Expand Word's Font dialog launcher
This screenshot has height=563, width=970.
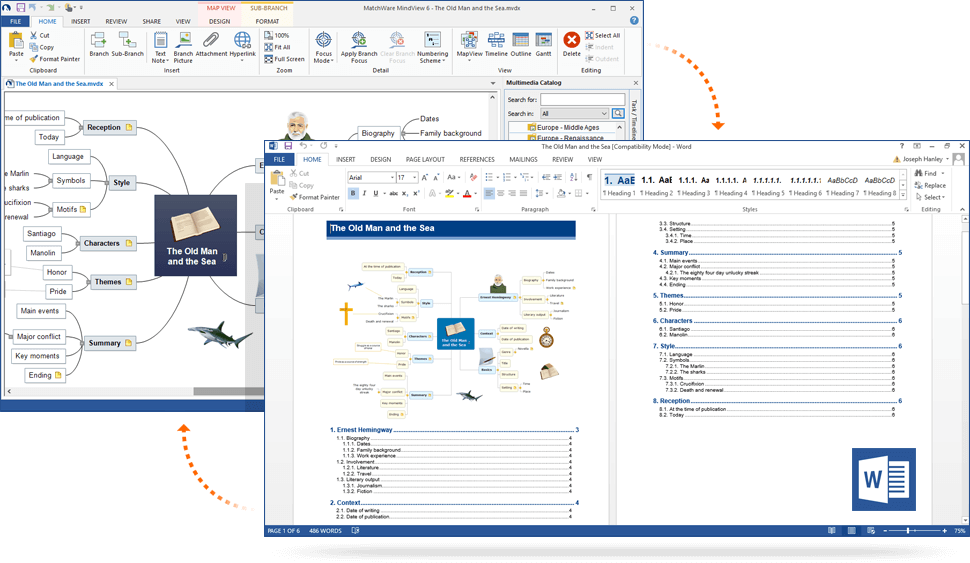(x=477, y=209)
